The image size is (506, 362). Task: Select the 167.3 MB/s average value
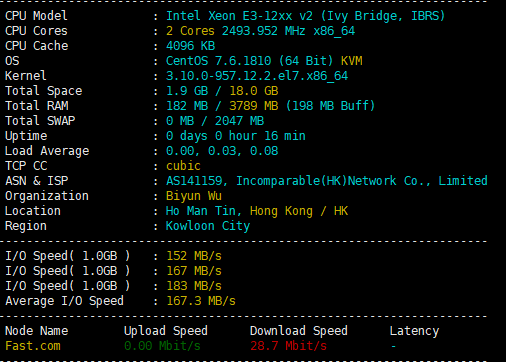pos(201,301)
